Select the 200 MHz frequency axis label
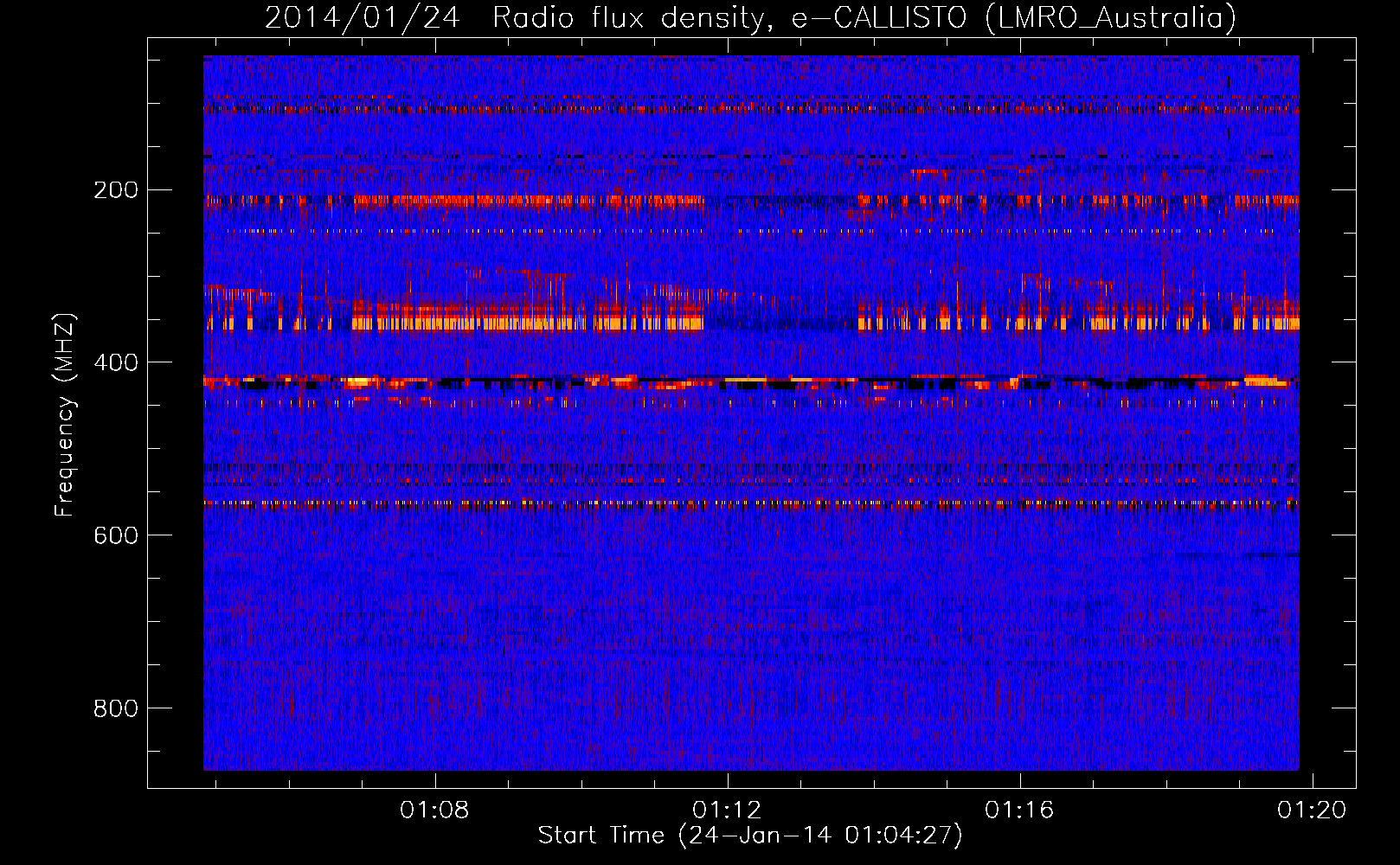The image size is (1400, 865). tap(116, 190)
